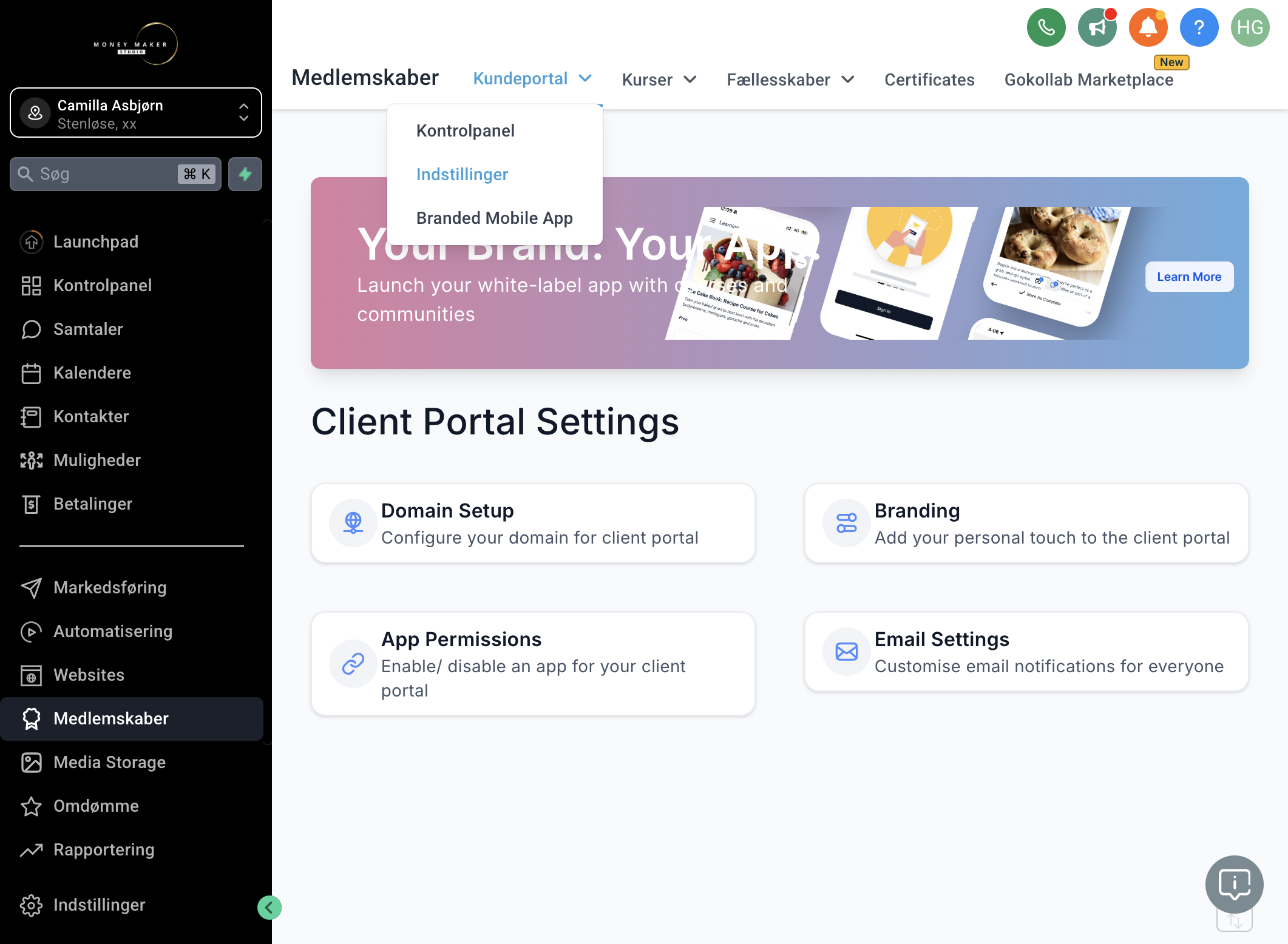Click the Medlemskaber page heading
The image size is (1288, 944).
[365, 78]
